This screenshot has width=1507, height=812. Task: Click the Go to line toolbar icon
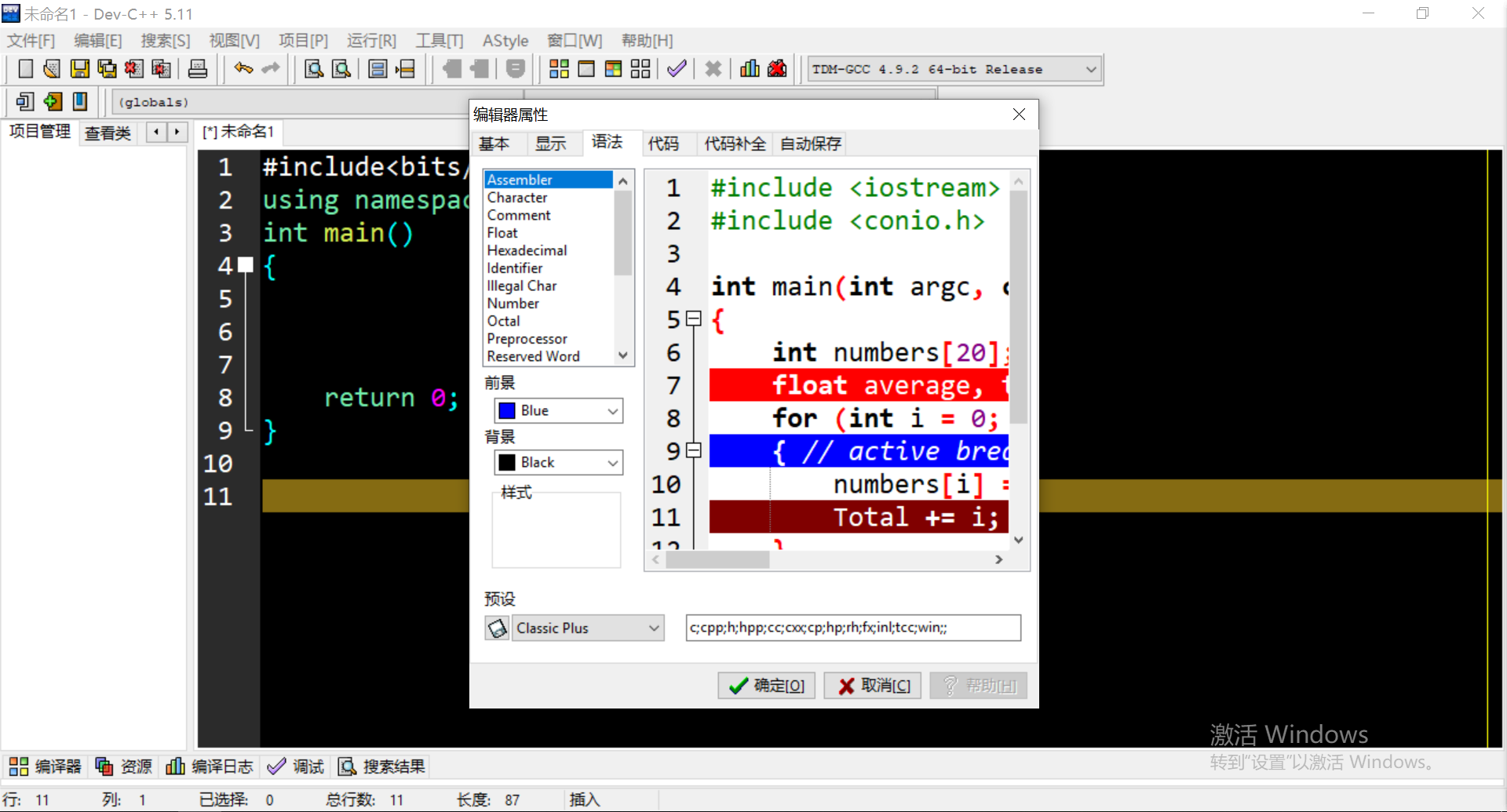pyautogui.click(x=405, y=69)
